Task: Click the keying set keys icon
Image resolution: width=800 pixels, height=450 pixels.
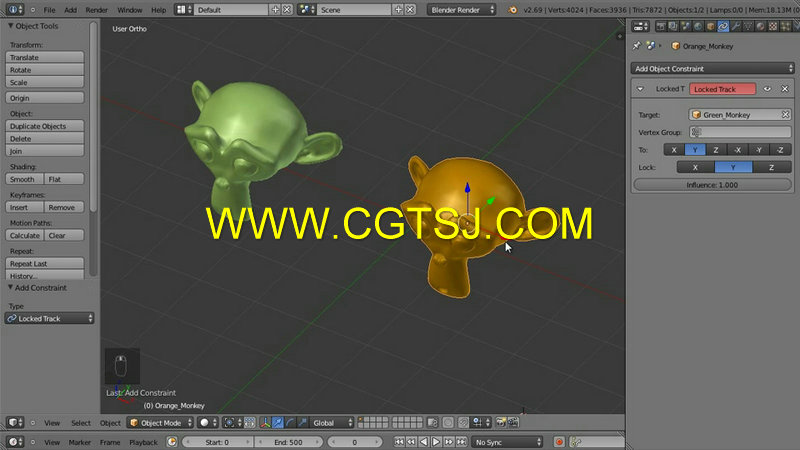Action: (x=576, y=442)
